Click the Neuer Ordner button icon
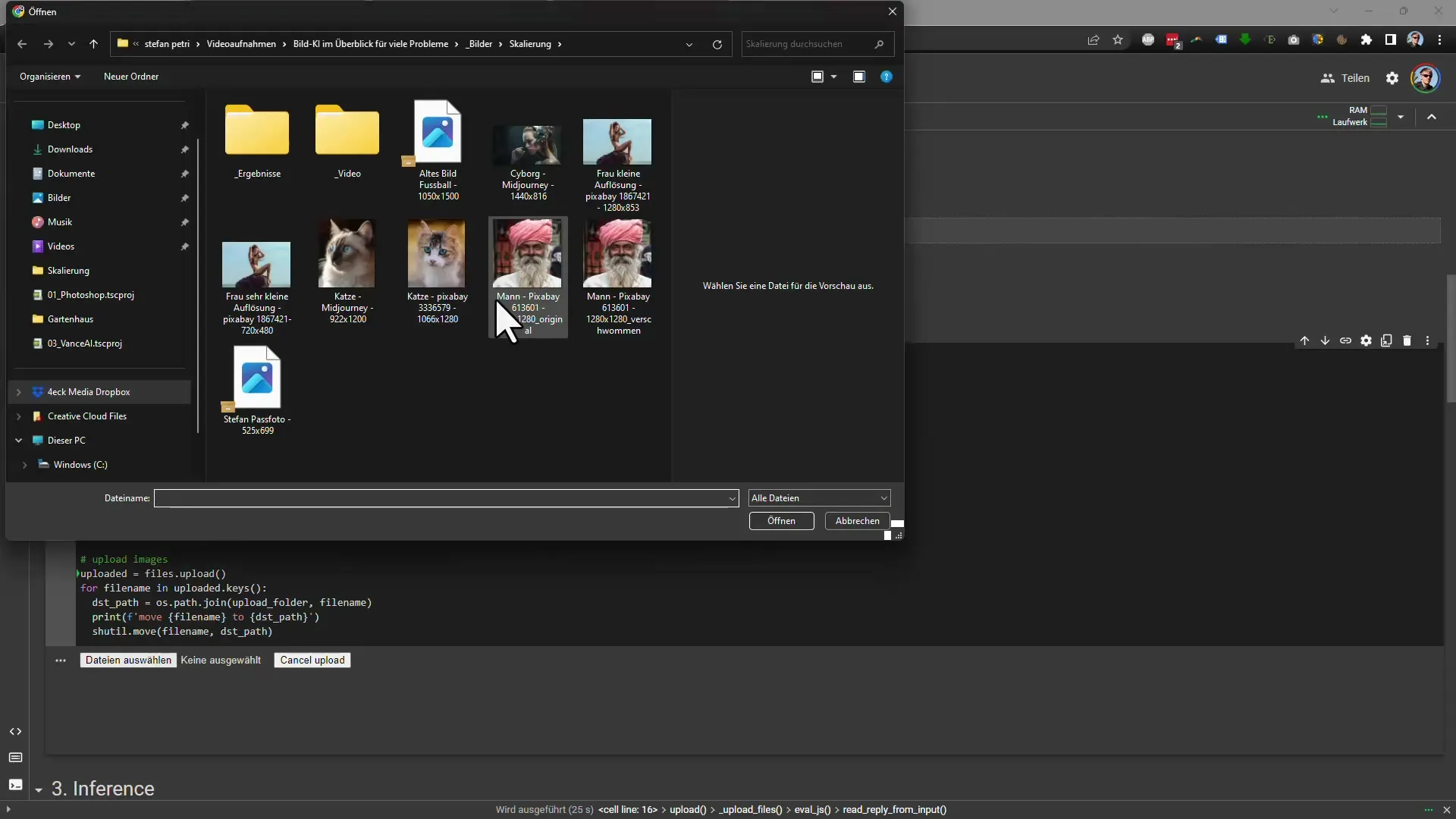 pos(131,76)
